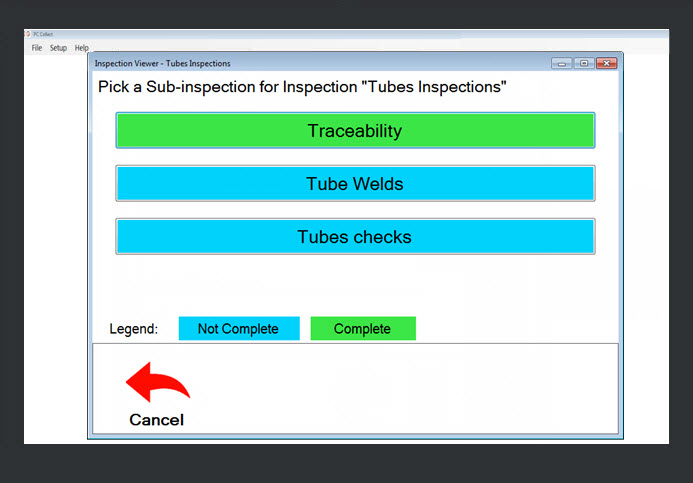Click the PC Collect window title
Image resolution: width=693 pixels, height=483 pixels.
coord(42,34)
